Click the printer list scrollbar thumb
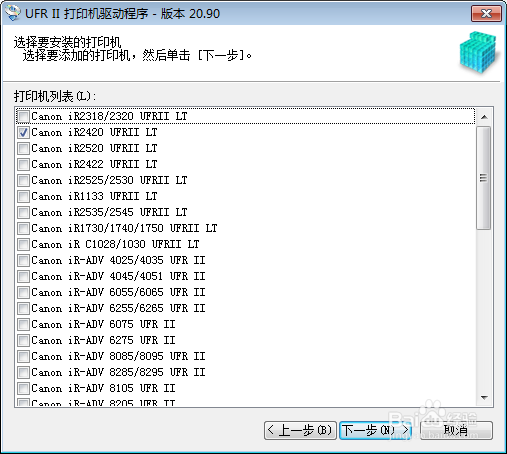Image resolution: width=507 pixels, height=454 pixels. click(x=484, y=178)
